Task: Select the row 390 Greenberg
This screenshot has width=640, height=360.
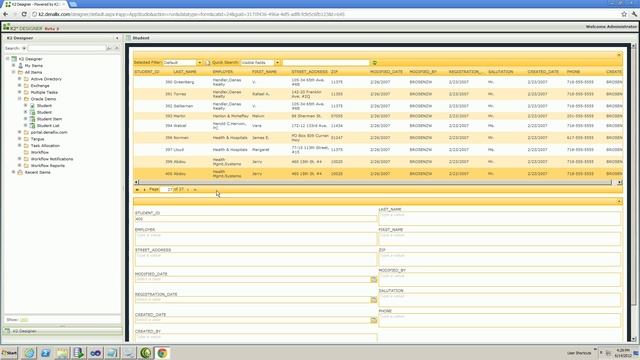Action: pos(378,82)
